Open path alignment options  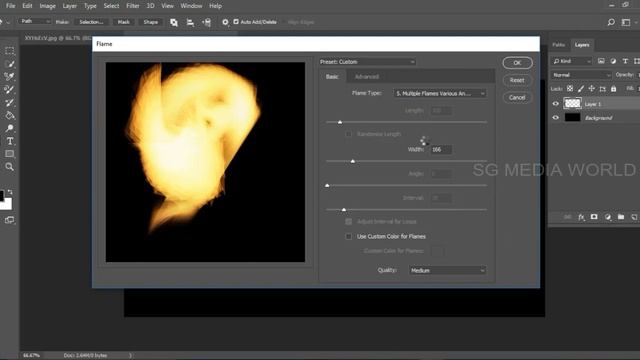(190, 22)
